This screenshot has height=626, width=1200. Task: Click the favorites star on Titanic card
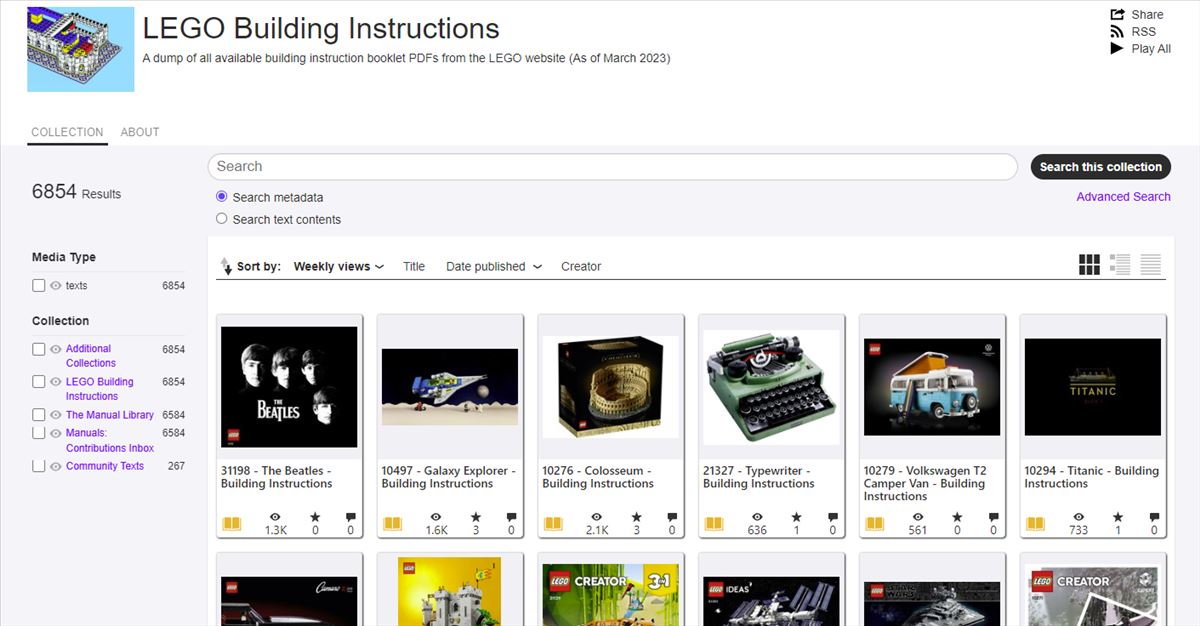point(1118,518)
